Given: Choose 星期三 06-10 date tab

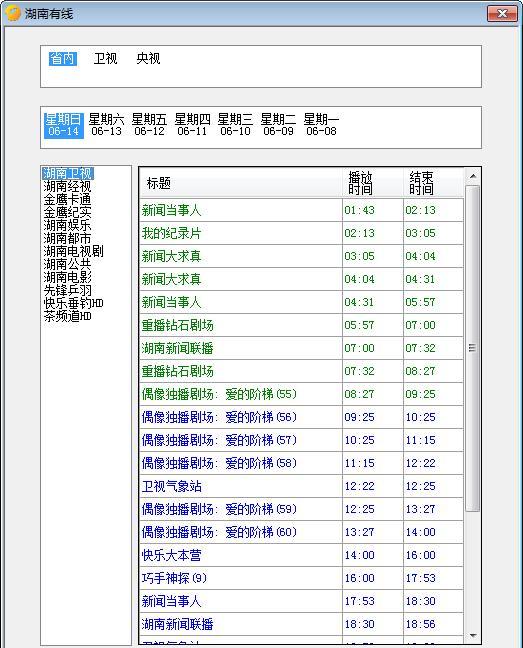Looking at the screenshot, I should 235,125.
